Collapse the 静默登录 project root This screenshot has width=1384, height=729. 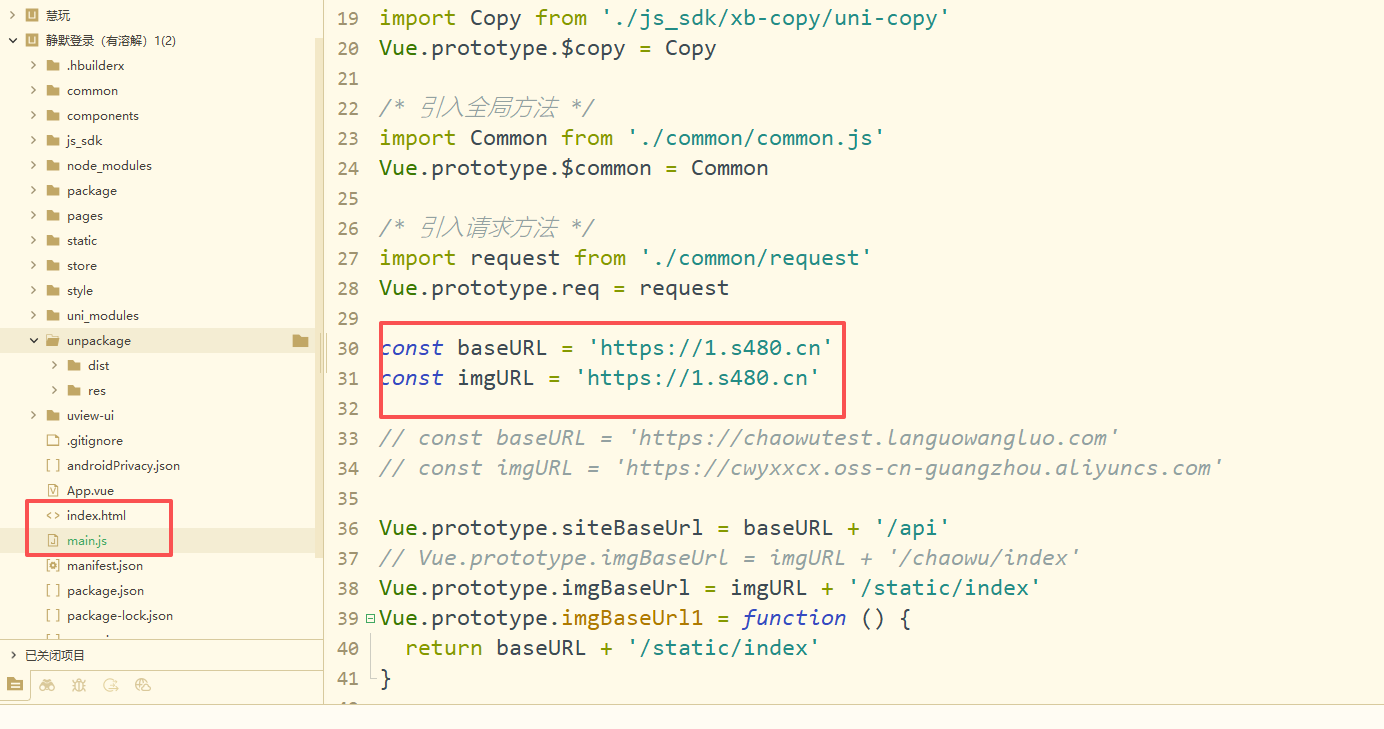click(x=12, y=41)
